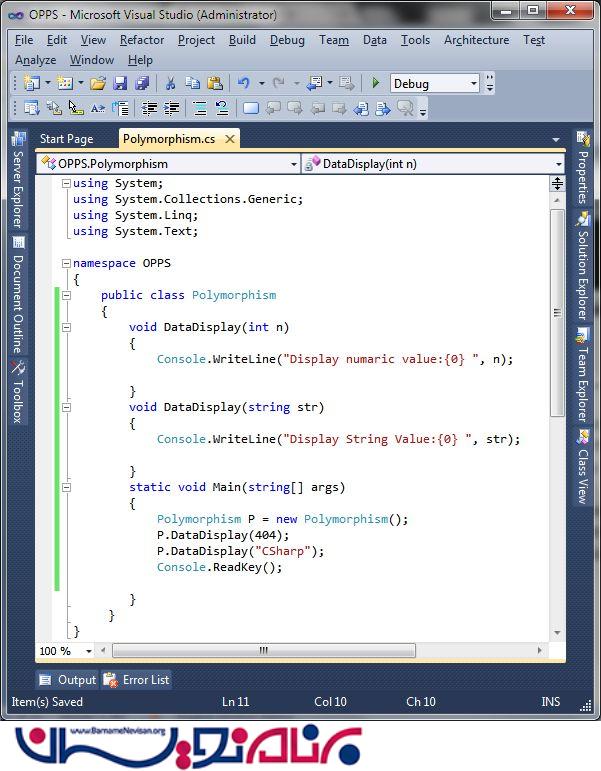Collapse the namespace OPPS code block
This screenshot has width=601, height=771.
coord(66,263)
